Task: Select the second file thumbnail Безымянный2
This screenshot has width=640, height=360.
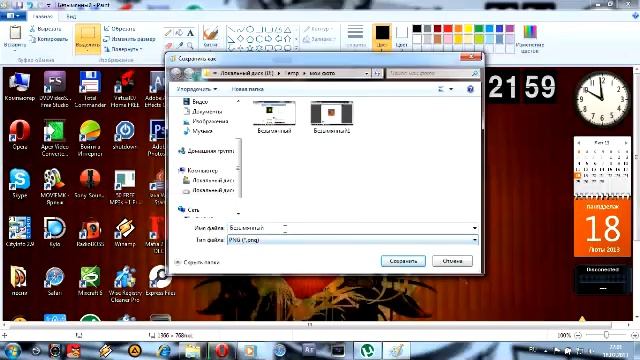Action: point(331,118)
